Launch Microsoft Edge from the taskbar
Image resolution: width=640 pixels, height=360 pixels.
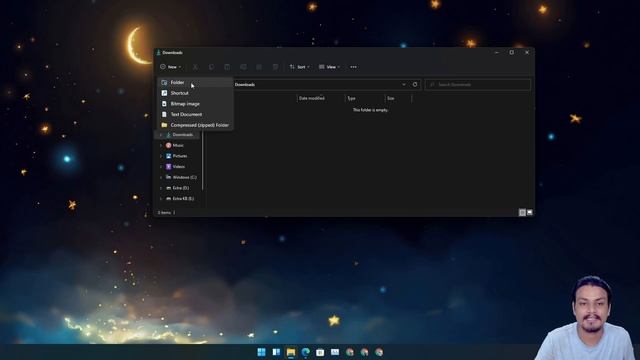pos(306,352)
